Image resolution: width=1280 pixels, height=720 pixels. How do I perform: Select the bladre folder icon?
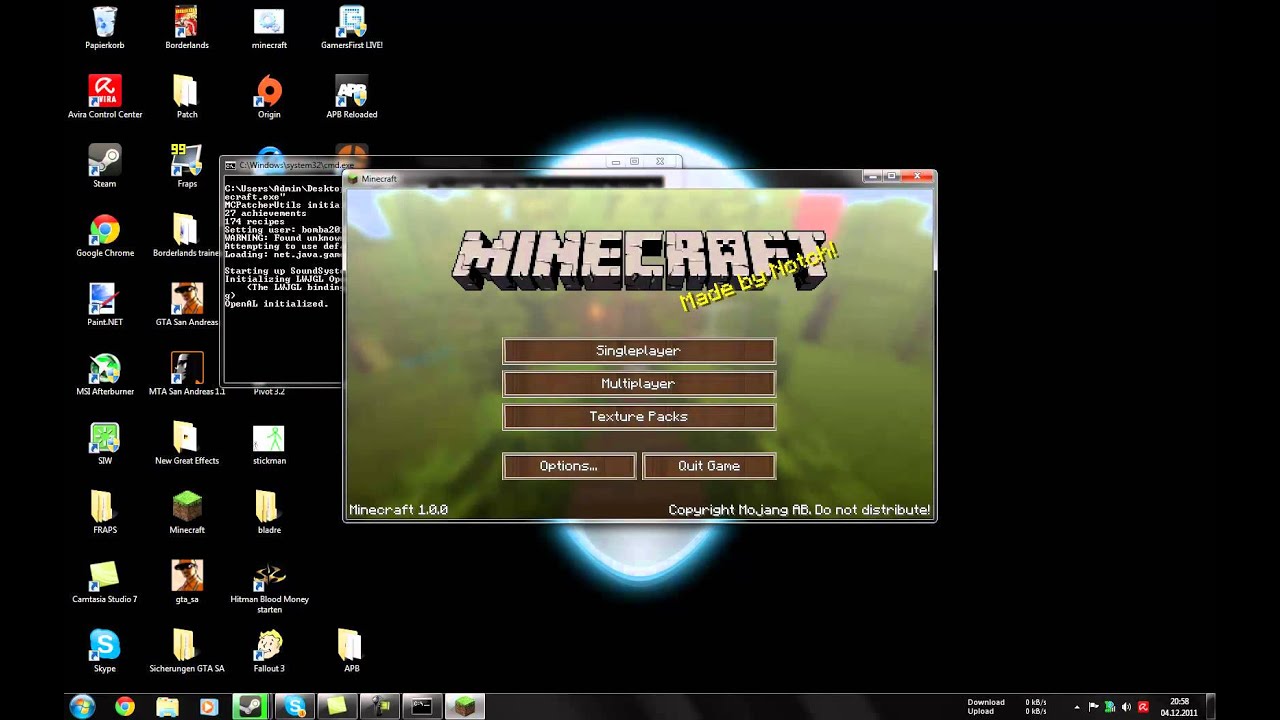tap(269, 513)
